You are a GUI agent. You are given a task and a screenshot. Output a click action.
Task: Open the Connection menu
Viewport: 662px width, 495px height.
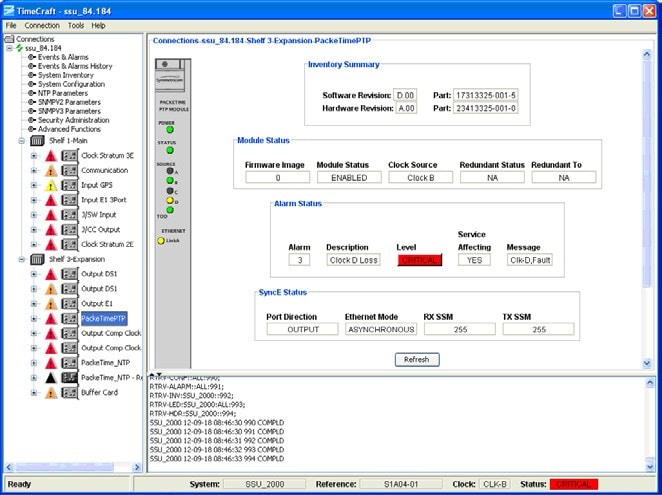coord(42,25)
